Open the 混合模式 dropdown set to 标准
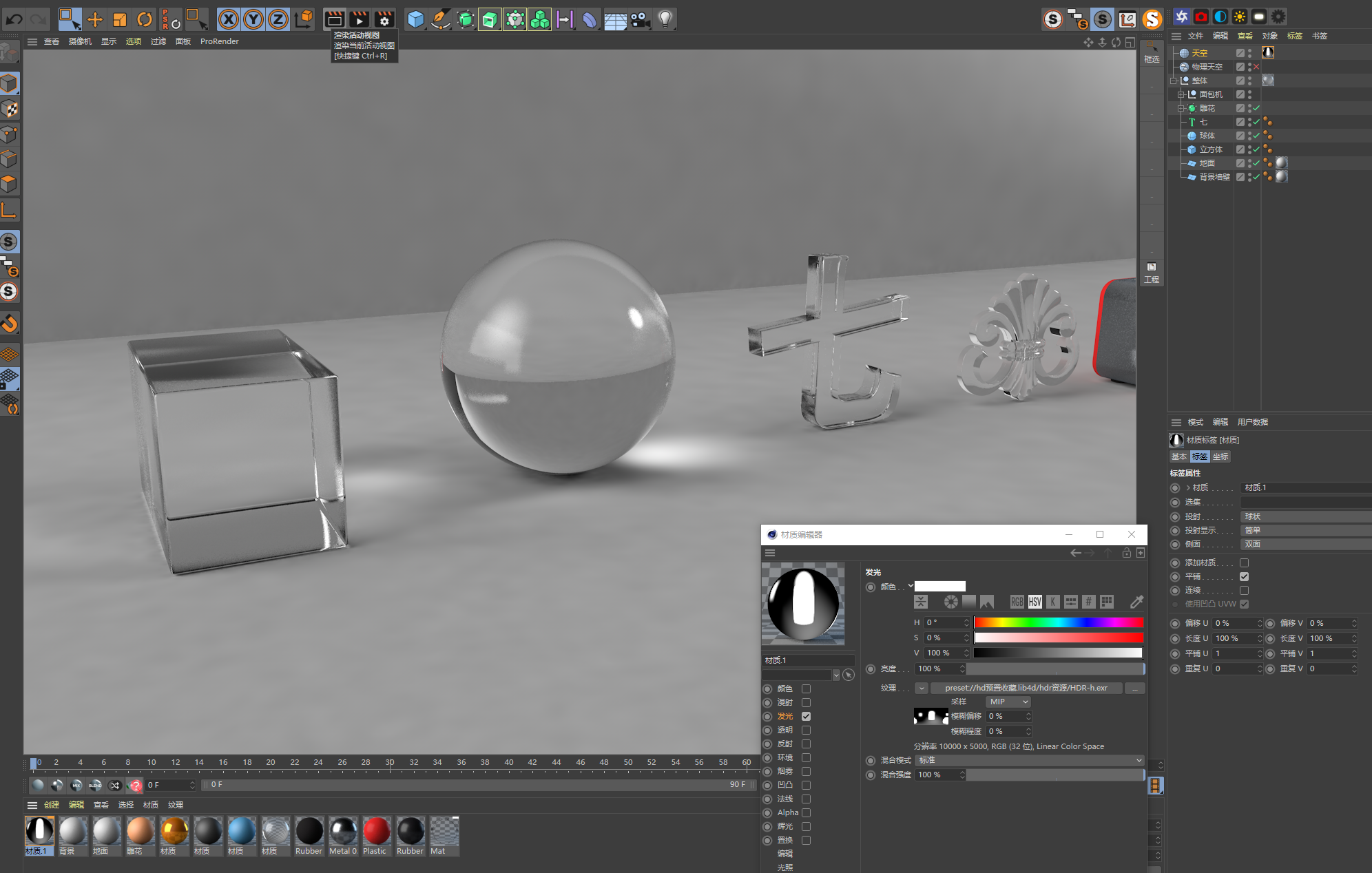Screen dimensions: 1372x873 click(1030, 760)
